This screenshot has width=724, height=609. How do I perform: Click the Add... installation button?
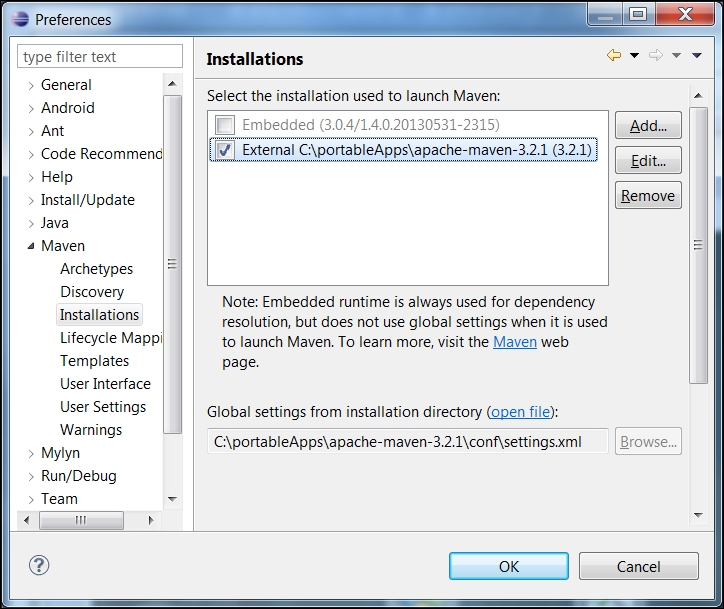[x=648, y=125]
